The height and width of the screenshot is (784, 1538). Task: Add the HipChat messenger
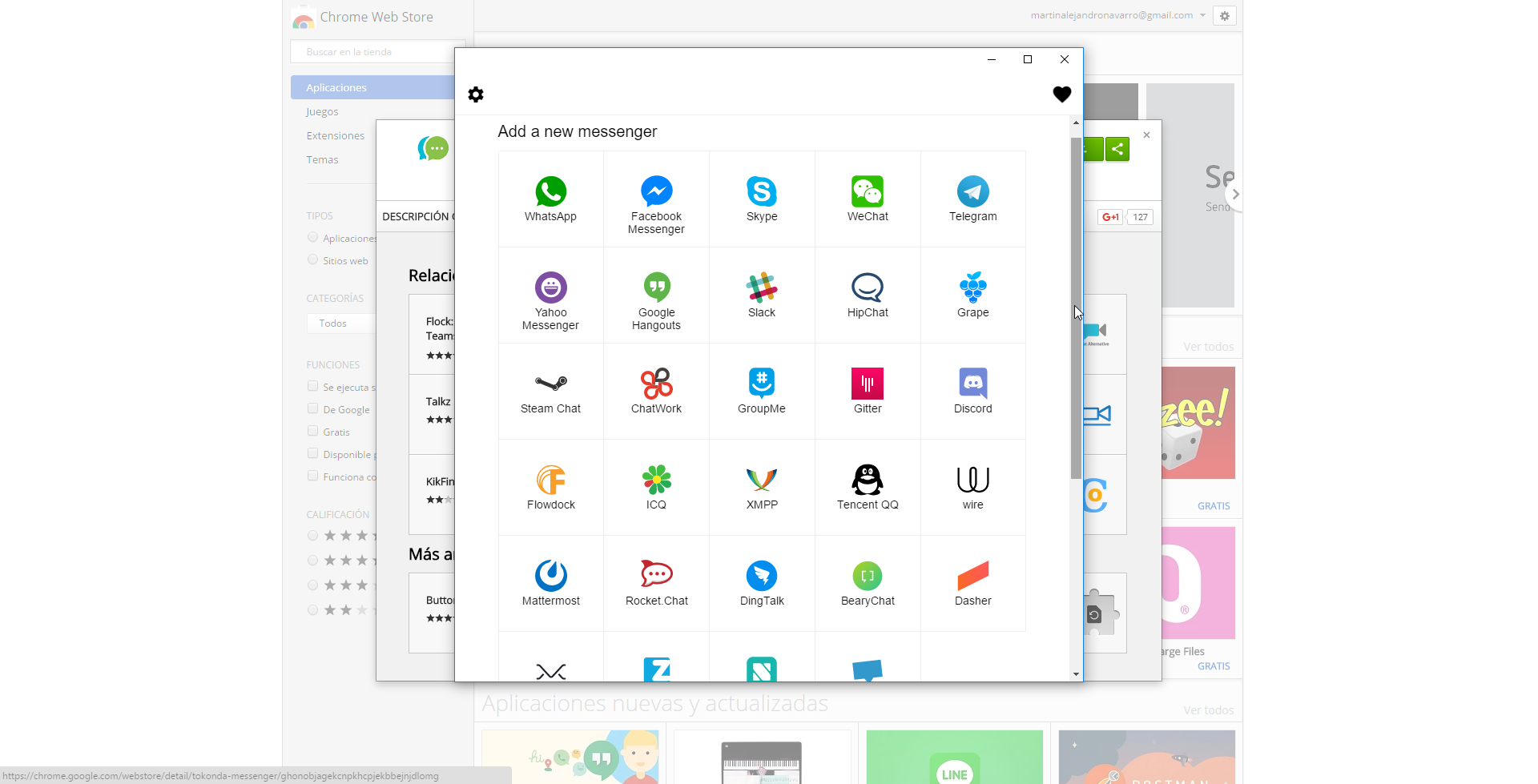pos(868,296)
